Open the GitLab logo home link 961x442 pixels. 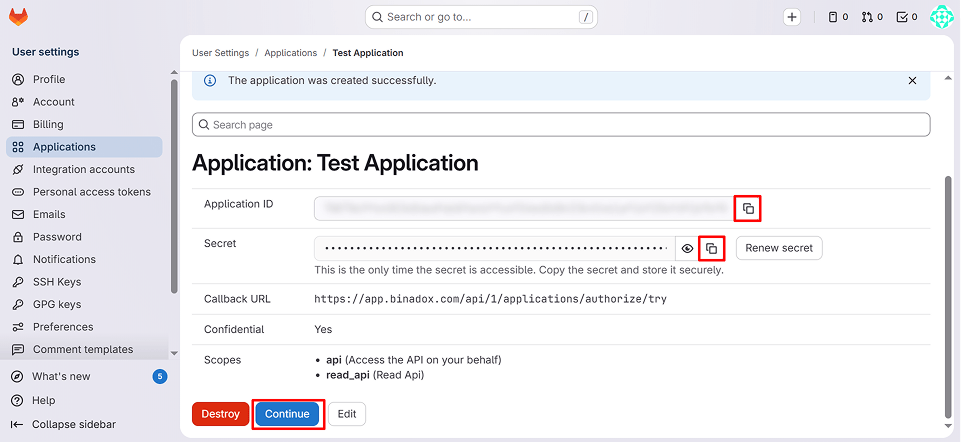point(18,17)
